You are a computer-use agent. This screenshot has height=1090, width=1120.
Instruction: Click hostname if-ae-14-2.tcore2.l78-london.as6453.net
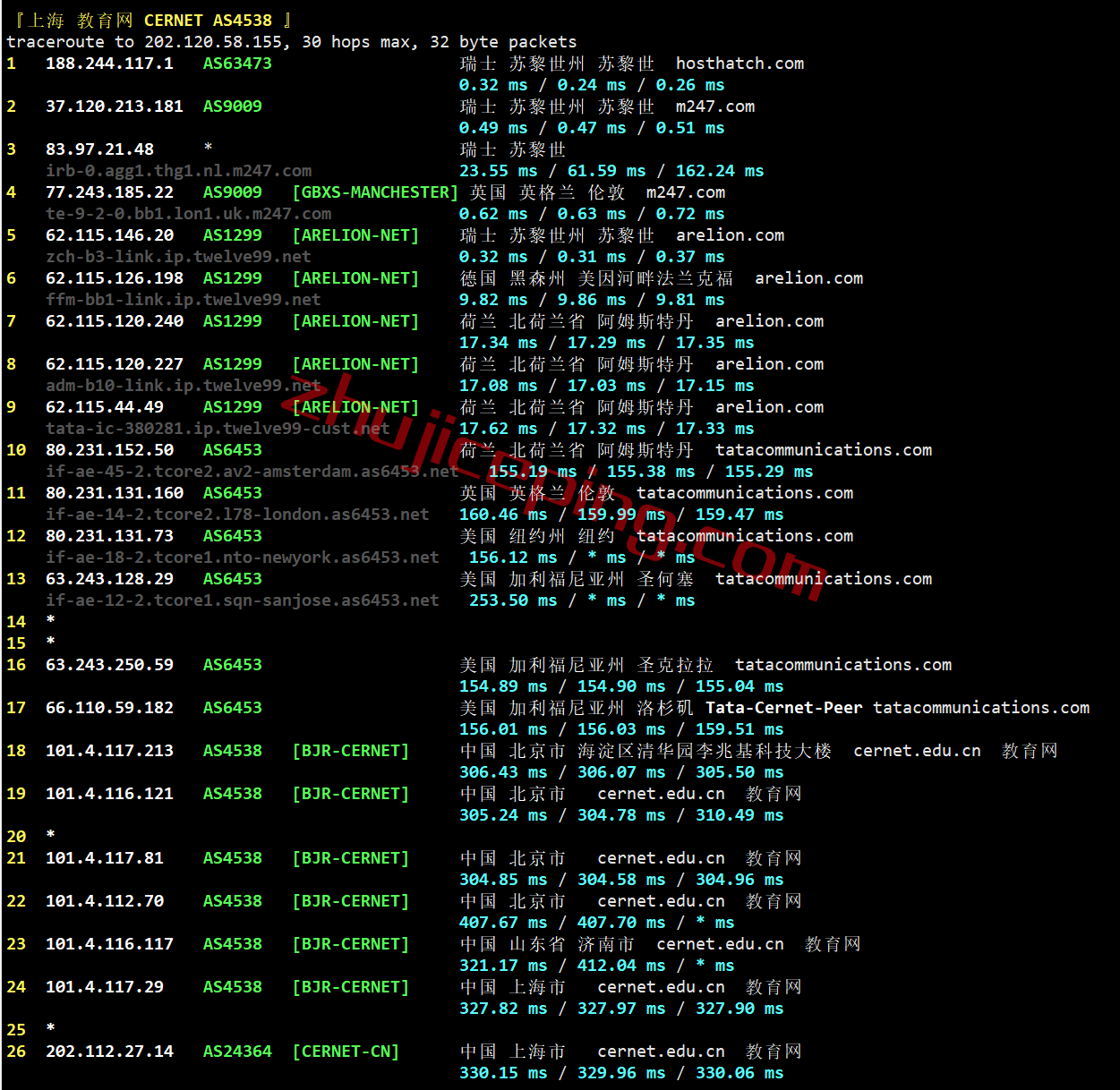click(237, 515)
